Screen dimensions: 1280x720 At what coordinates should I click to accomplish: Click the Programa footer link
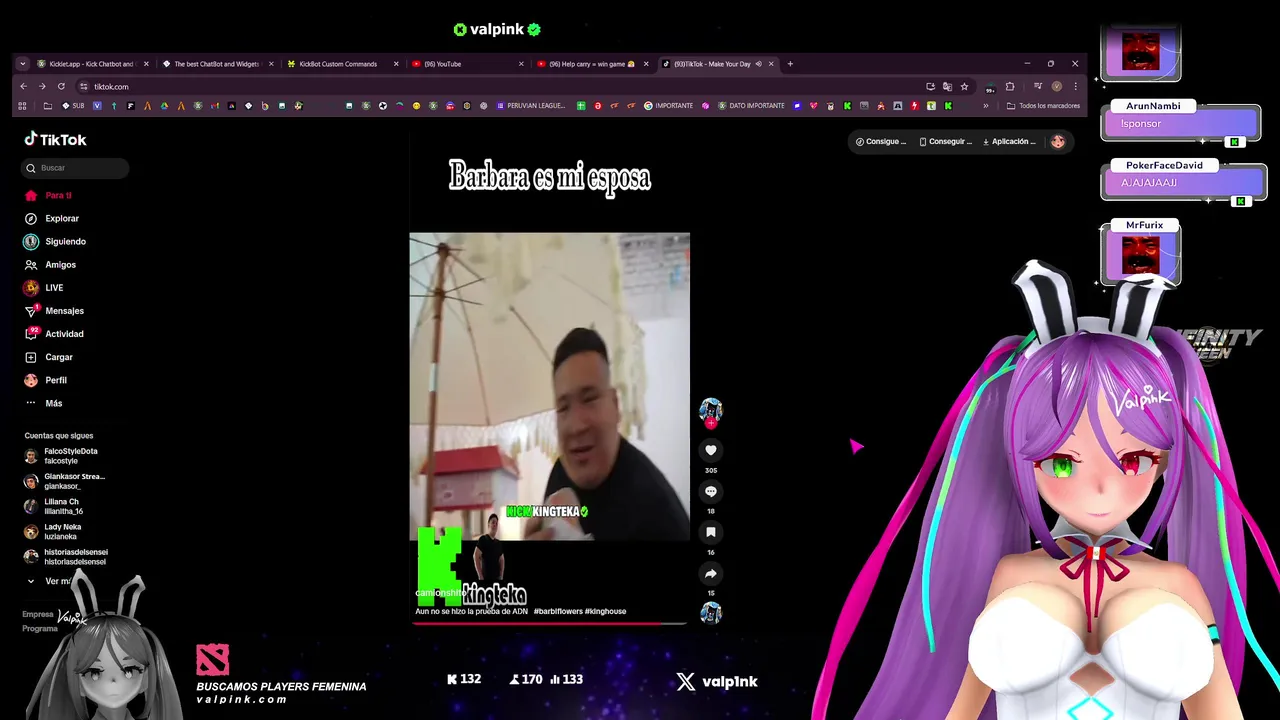point(40,629)
